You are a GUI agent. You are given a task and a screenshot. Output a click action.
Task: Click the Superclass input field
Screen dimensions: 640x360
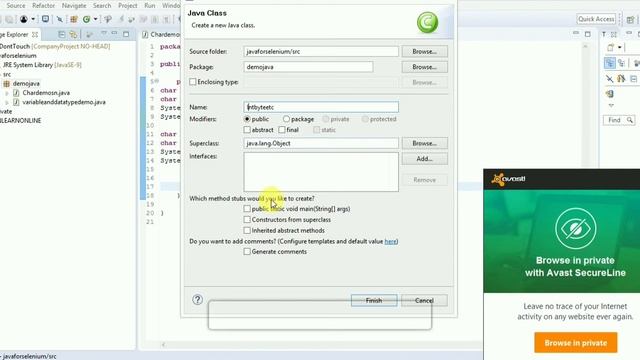click(x=321, y=144)
